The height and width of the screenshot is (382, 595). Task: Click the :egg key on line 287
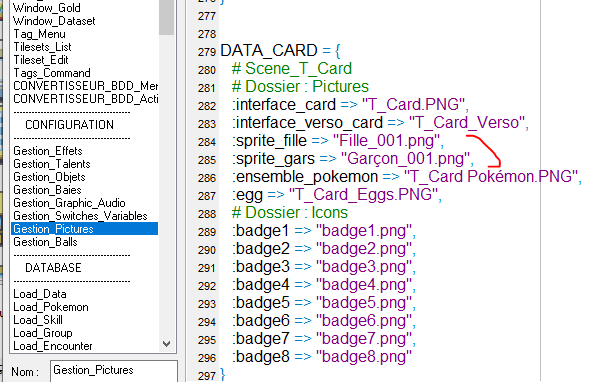247,195
